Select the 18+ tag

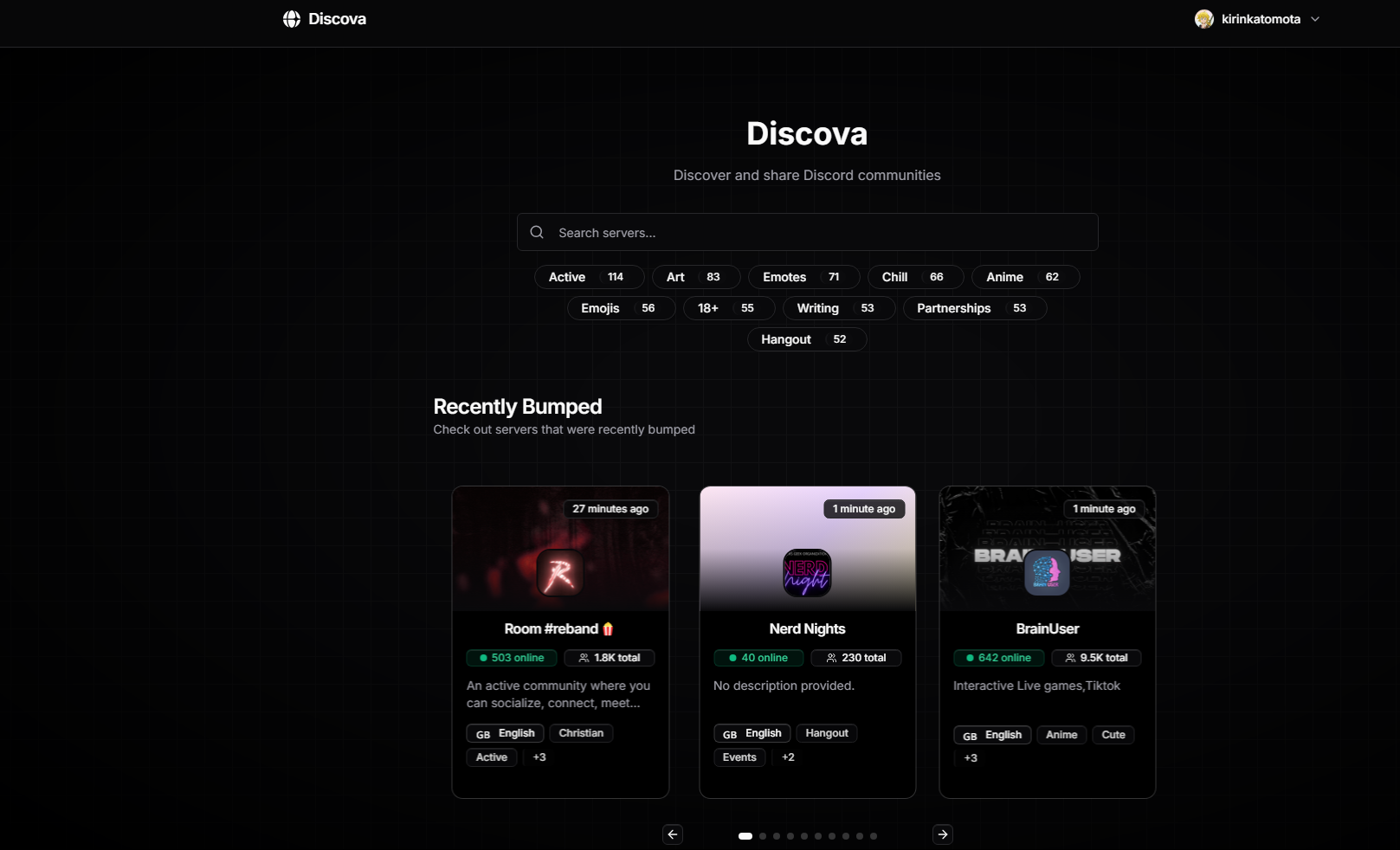[x=729, y=308]
